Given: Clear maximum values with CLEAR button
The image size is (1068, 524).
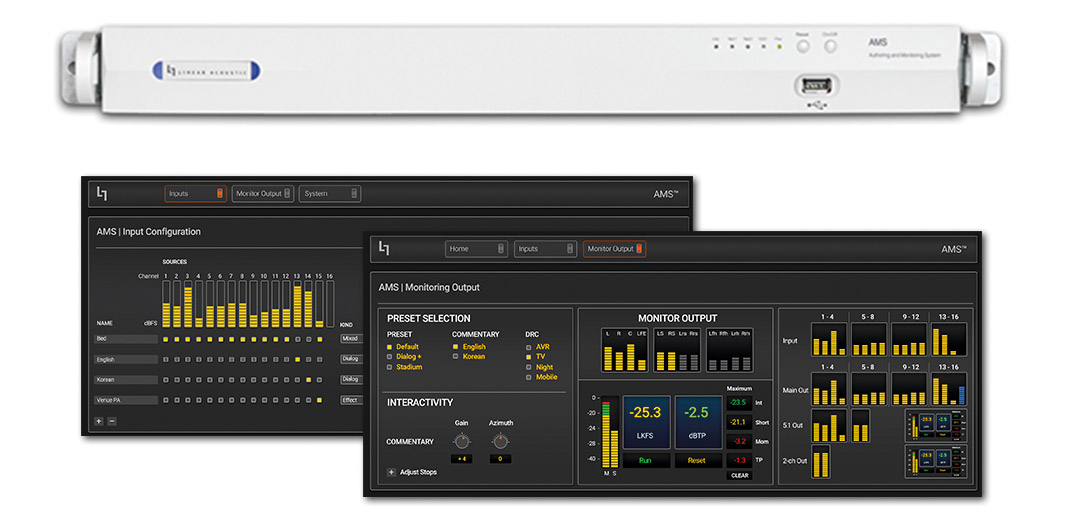Looking at the screenshot, I should point(740,476).
